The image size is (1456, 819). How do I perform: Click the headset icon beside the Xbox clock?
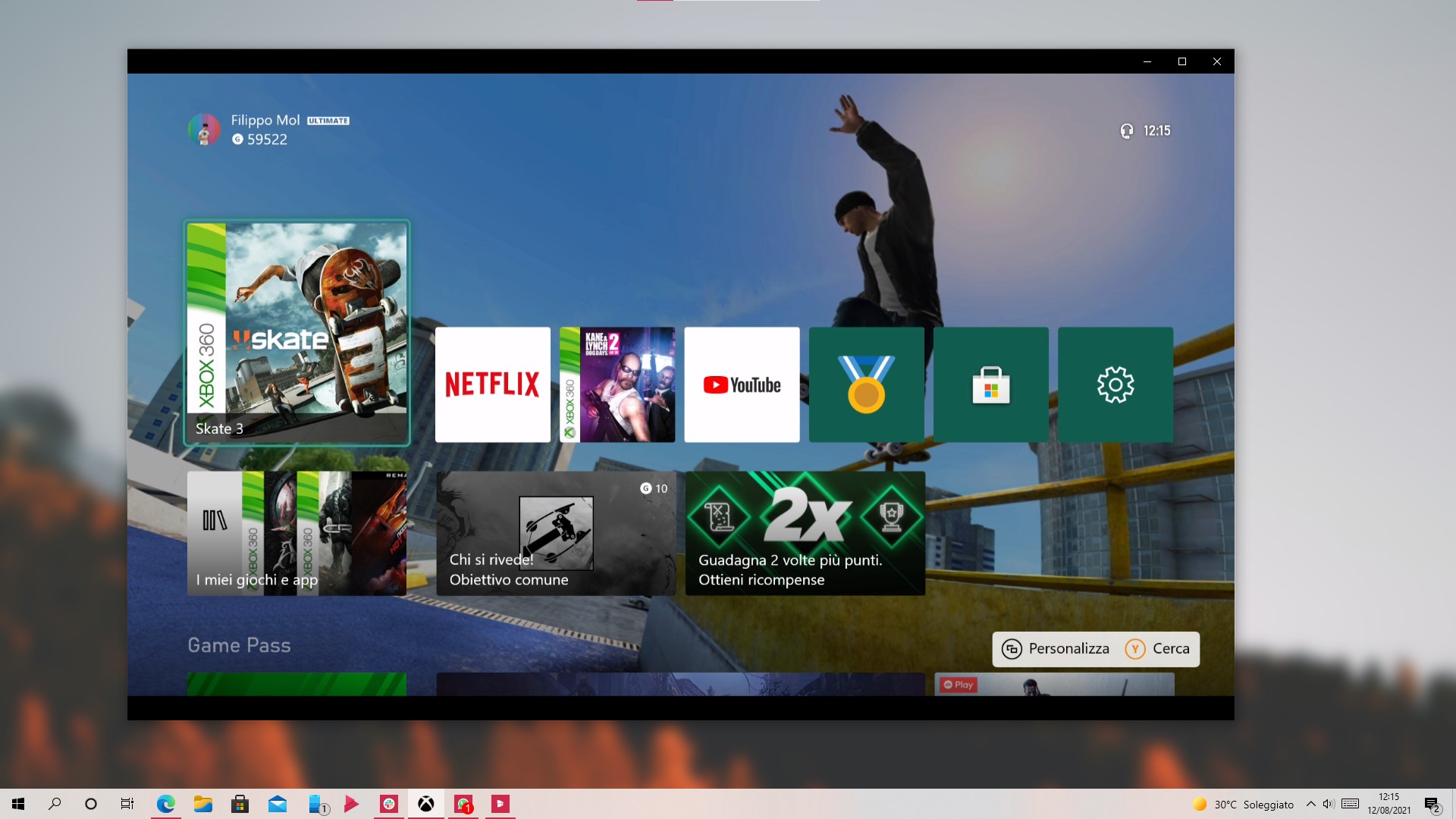1127,131
